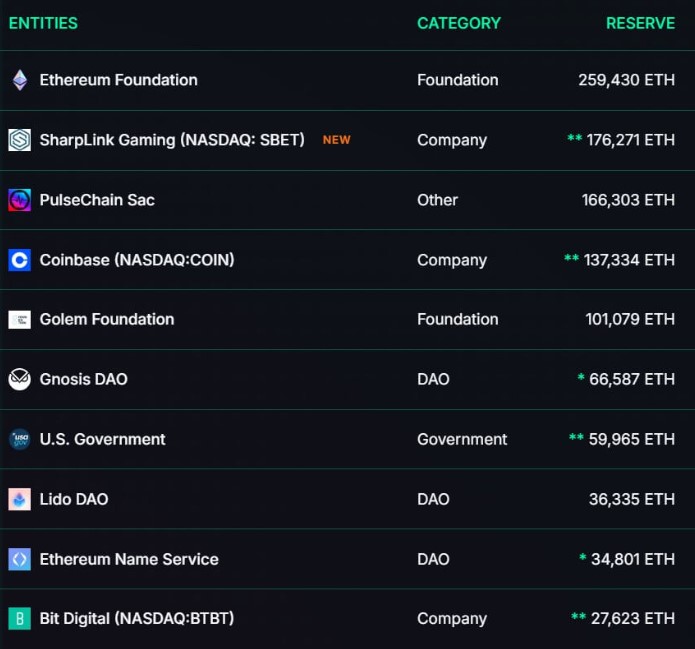Select the 176,271 ETH reserve value
The height and width of the screenshot is (649, 695).
click(631, 140)
